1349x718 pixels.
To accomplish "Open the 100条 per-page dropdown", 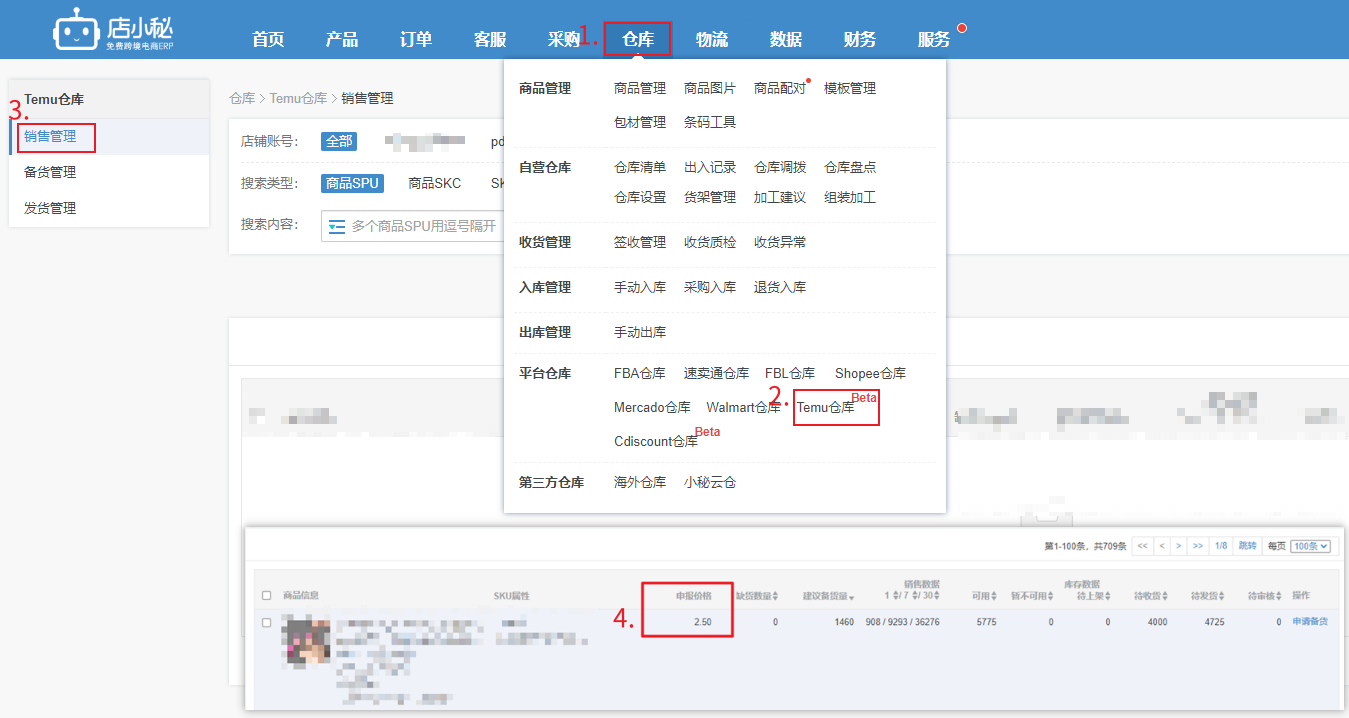I will (x=1310, y=546).
